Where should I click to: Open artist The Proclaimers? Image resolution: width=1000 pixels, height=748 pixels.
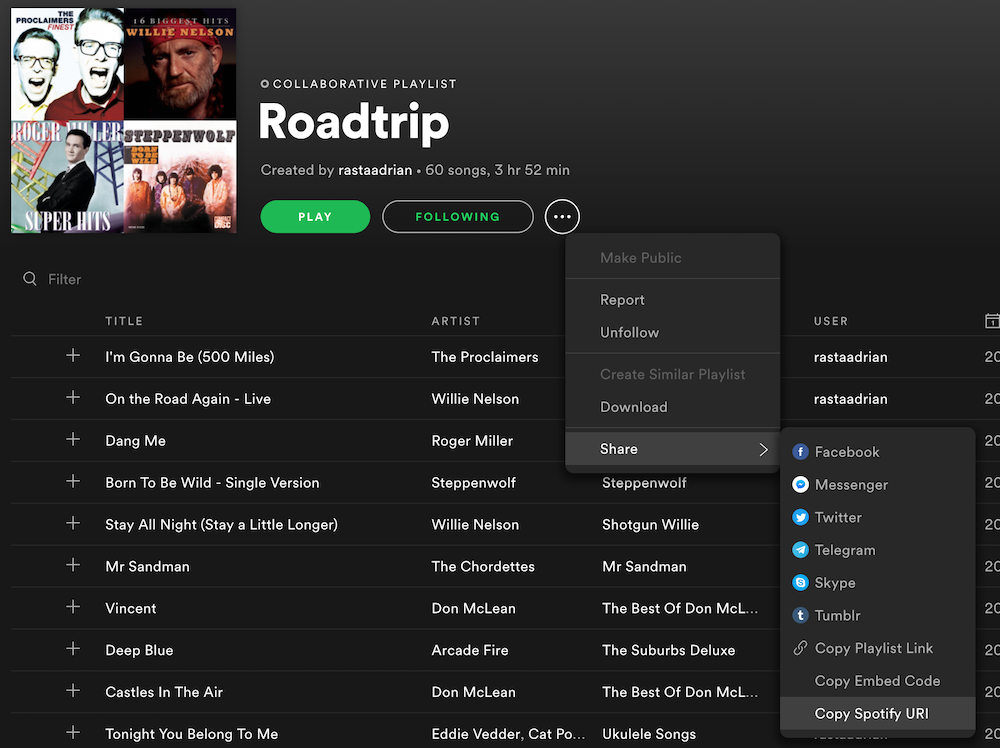pos(485,357)
